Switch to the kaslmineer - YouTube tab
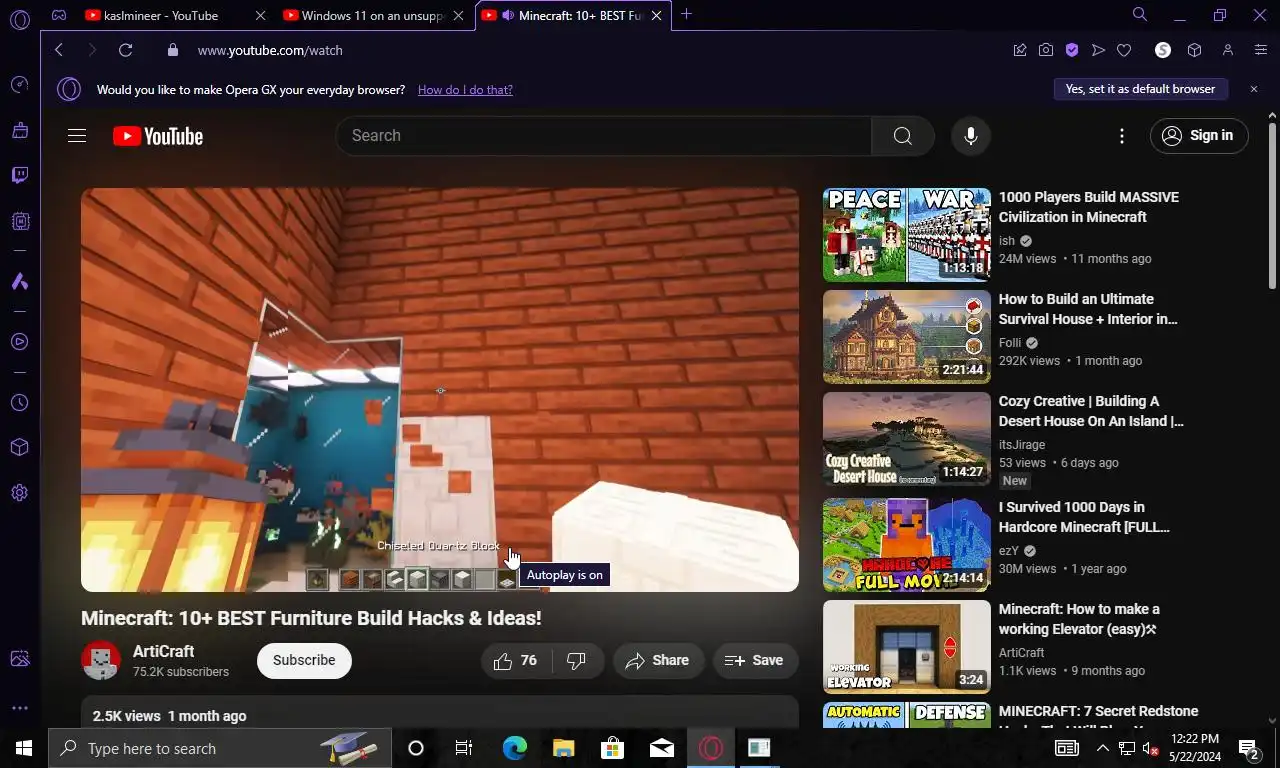 pos(174,16)
